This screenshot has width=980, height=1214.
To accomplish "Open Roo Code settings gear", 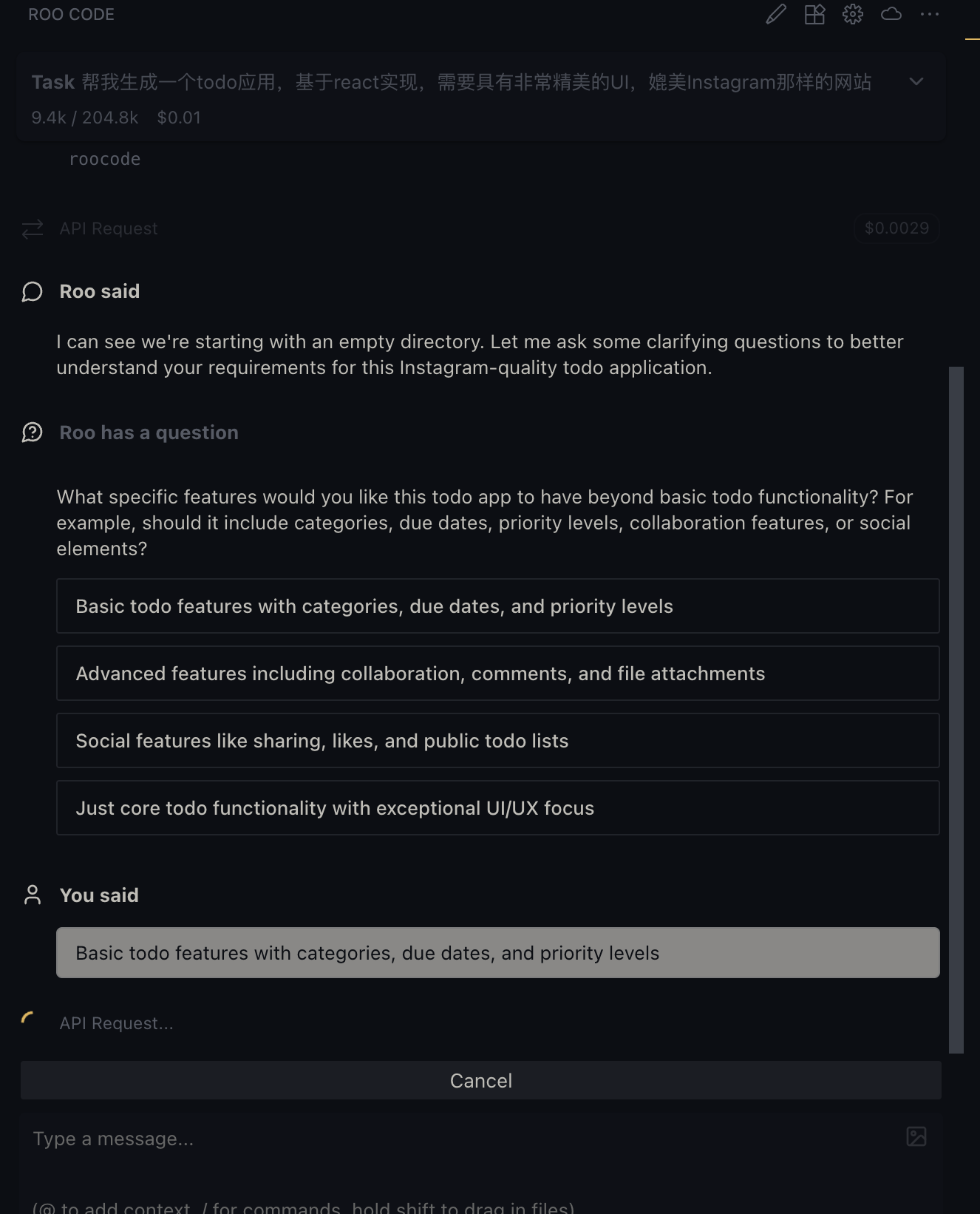I will point(853,14).
